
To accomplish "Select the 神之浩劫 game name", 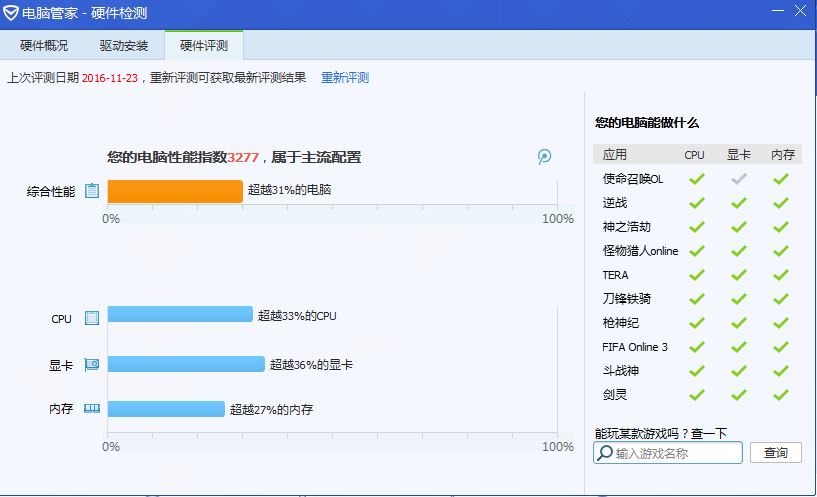I will [626, 227].
